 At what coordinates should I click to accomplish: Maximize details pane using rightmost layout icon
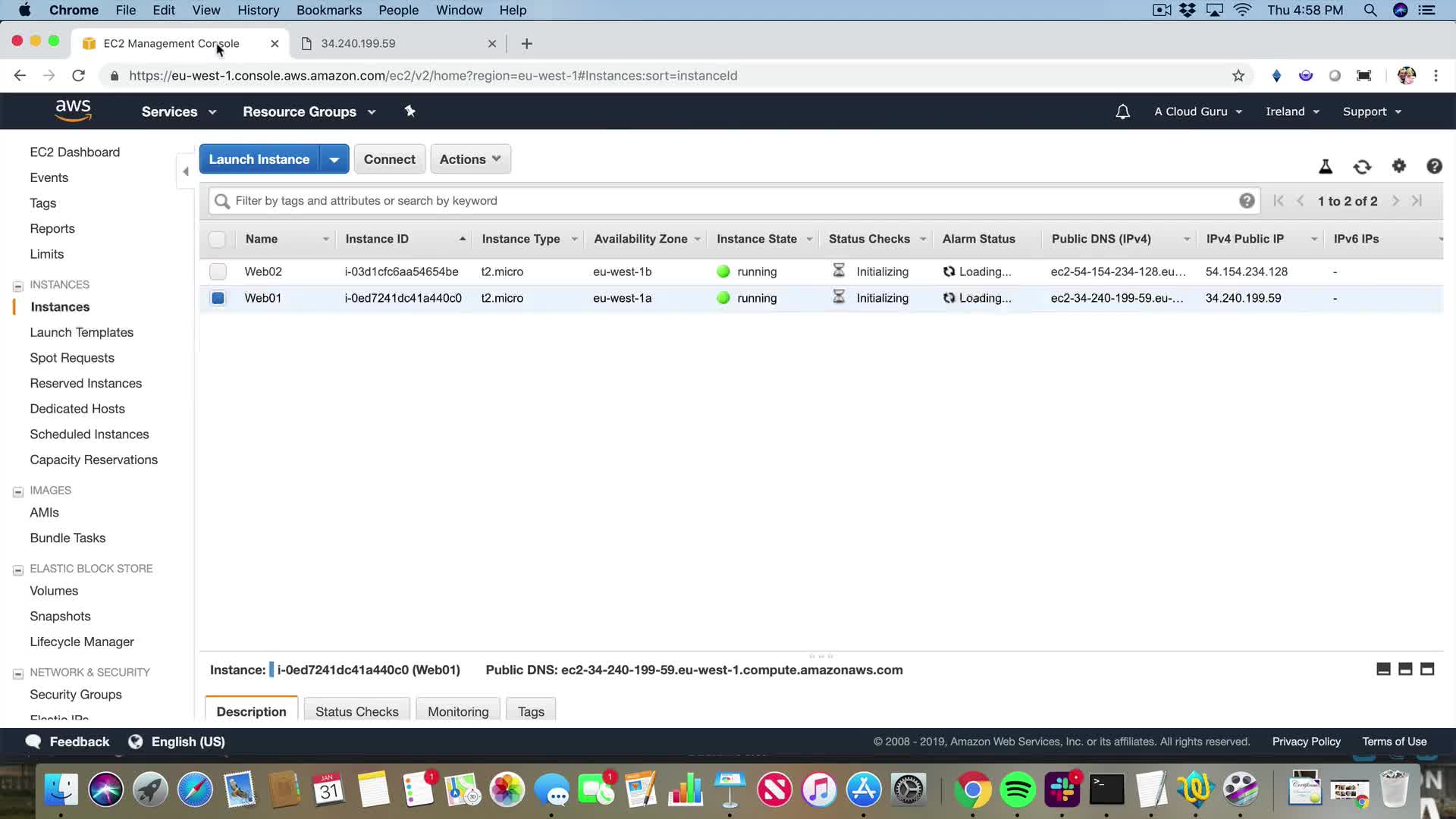click(x=1427, y=669)
